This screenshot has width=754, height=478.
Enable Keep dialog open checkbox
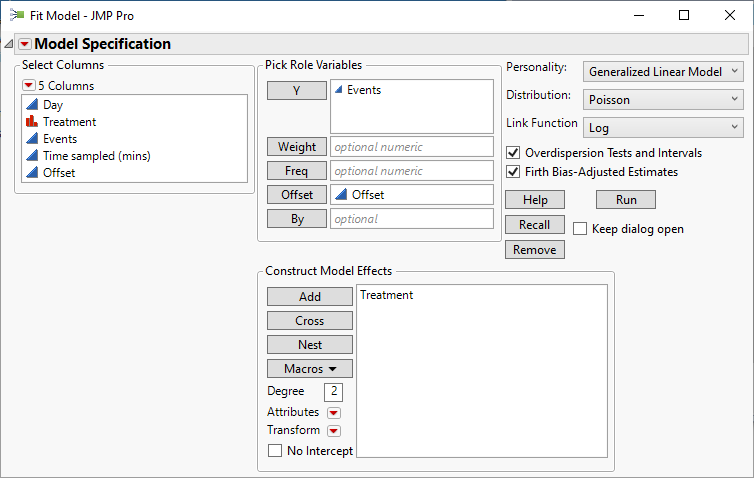coord(580,229)
